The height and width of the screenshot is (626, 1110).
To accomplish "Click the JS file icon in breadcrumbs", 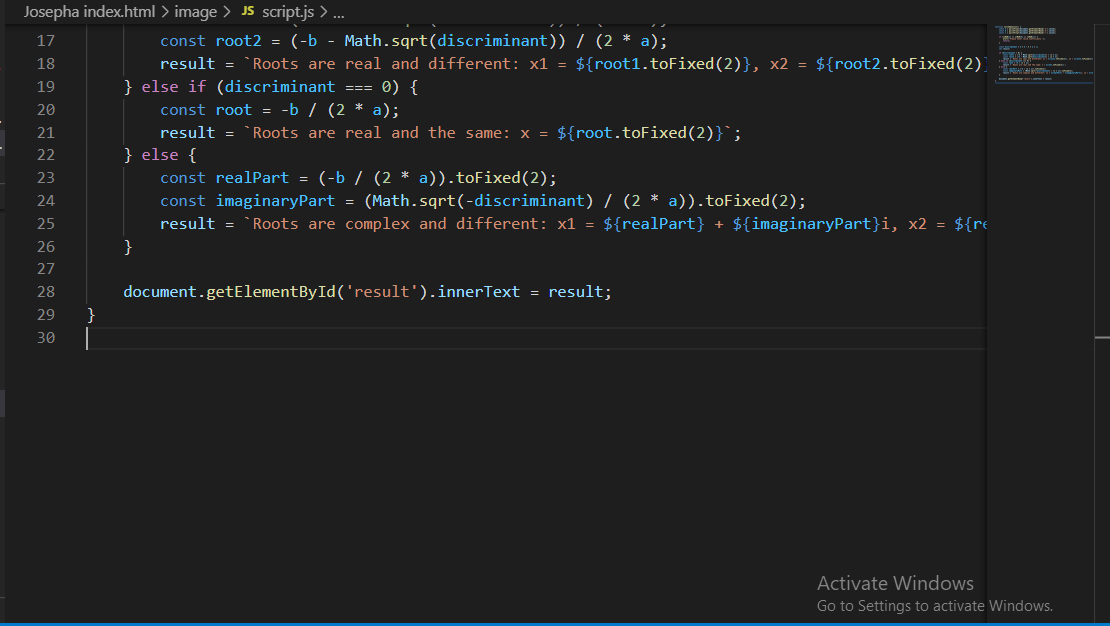I will 248,11.
